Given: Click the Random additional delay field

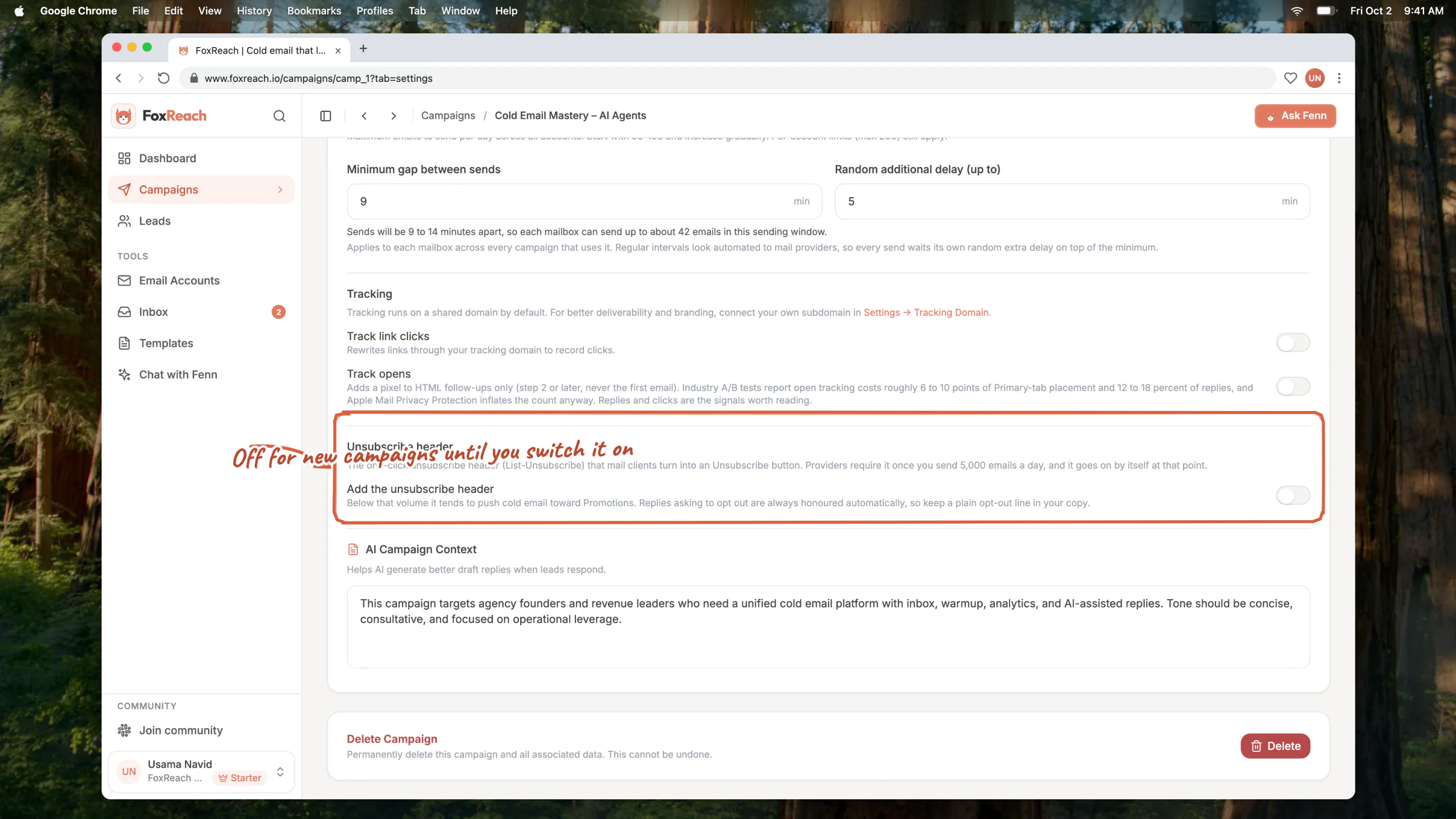Looking at the screenshot, I should (x=1072, y=201).
